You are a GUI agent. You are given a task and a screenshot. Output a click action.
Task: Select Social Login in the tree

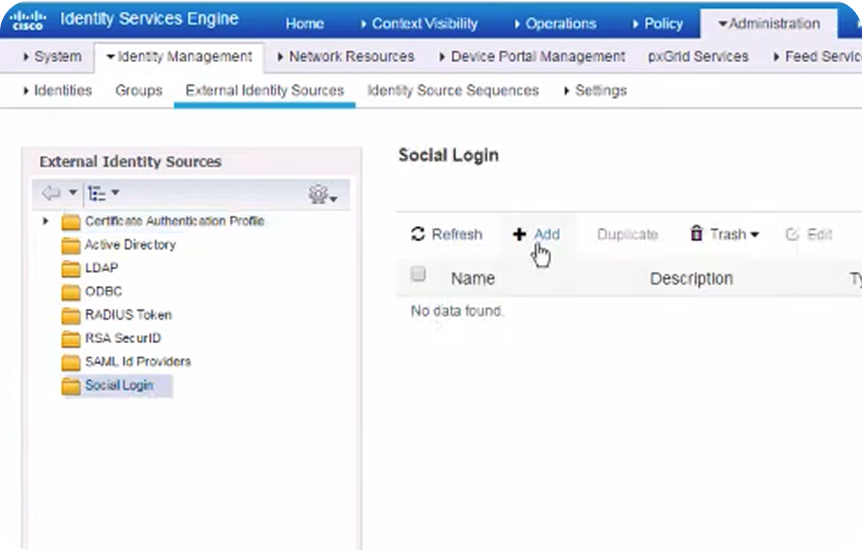tap(119, 386)
